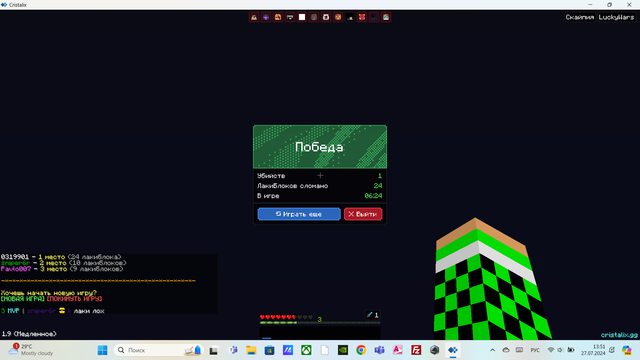640x360 pixels.
Task: Open Microsoft Store from the taskbar
Action: tap(269, 350)
